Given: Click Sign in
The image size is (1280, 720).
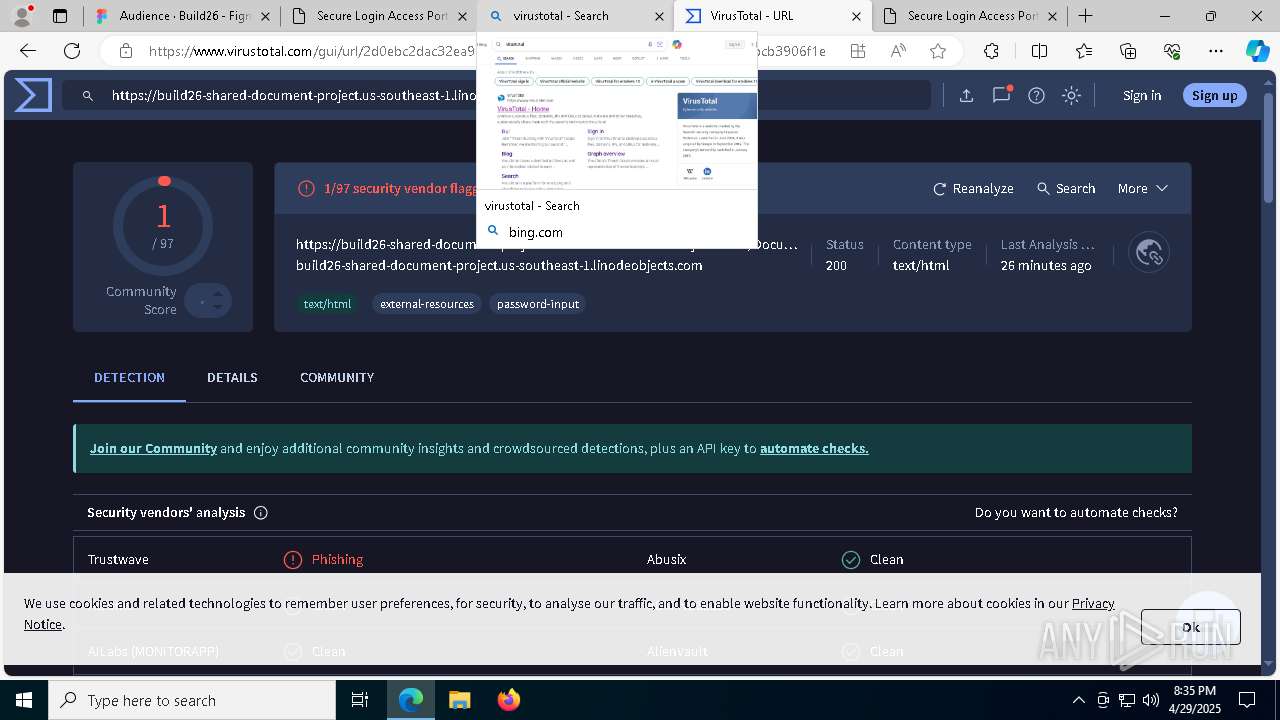Looking at the screenshot, I should (x=1142, y=95).
